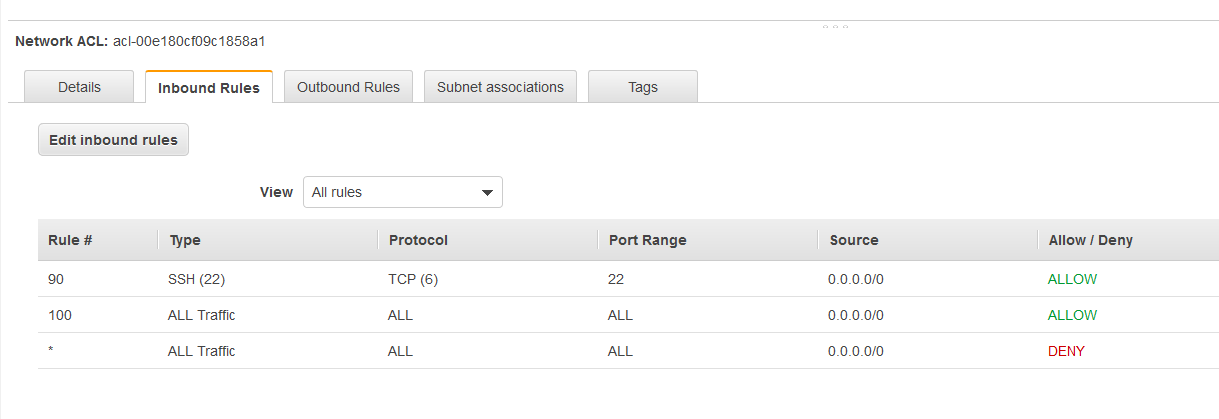Click the TCP (6) protocol cell
Screen dimensions: 1219x419
pyautogui.click(x=413, y=279)
